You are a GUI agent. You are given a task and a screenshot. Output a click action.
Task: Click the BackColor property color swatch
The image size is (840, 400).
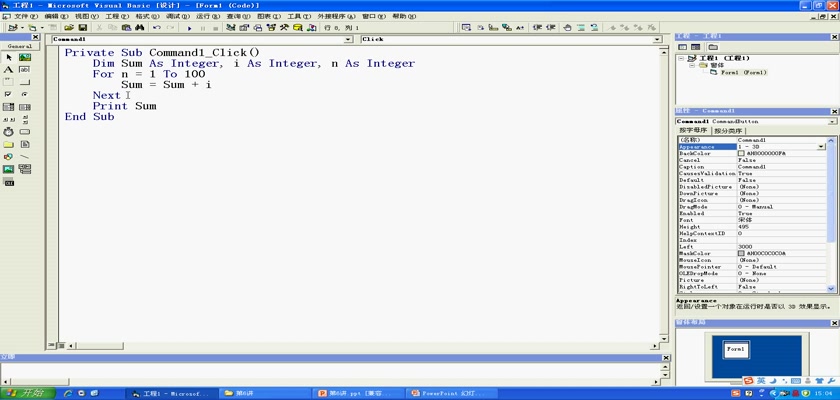click(x=741, y=153)
